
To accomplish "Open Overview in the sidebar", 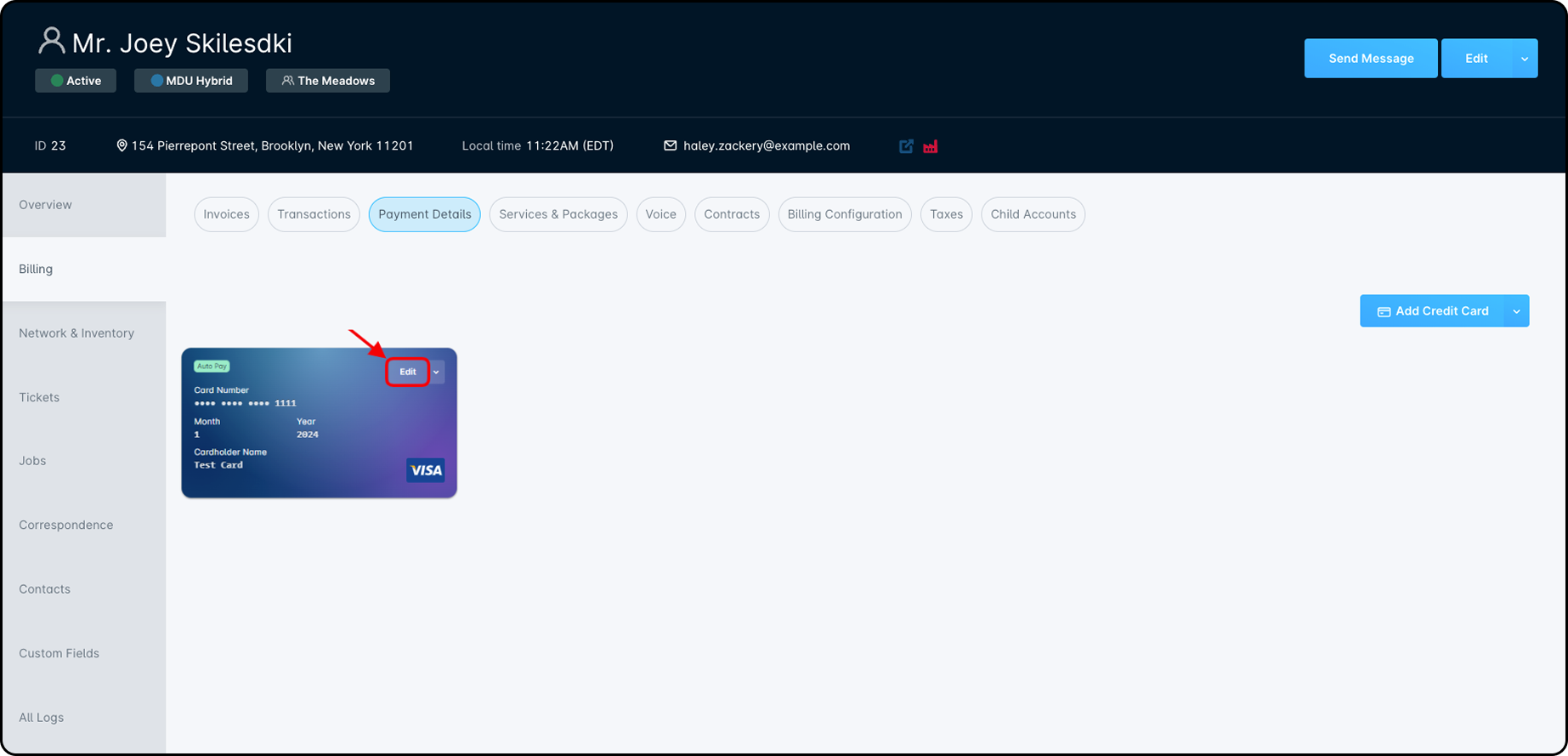I will [84, 205].
